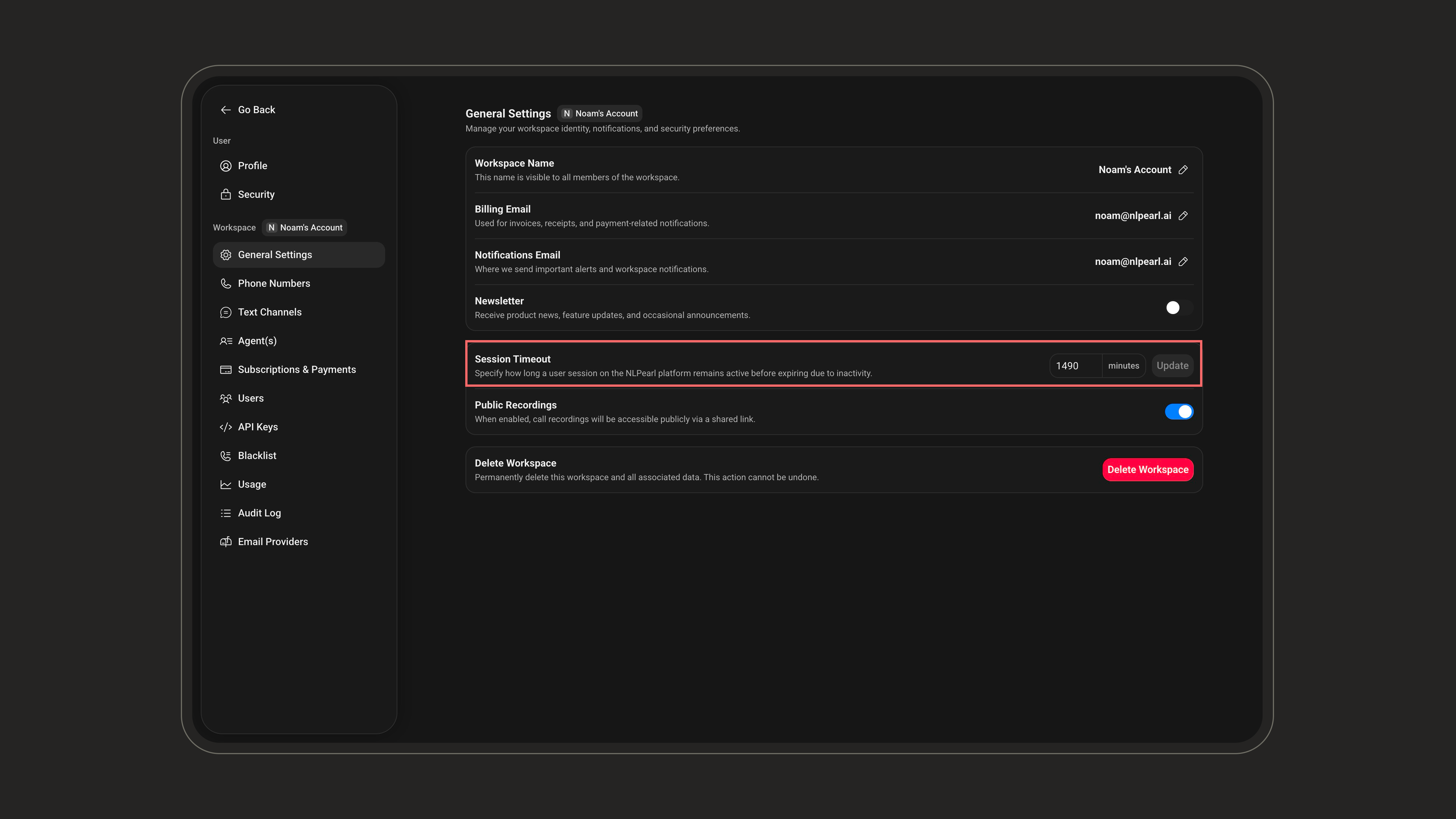Screen dimensions: 1456x819
Task: Enable the Newsletter toggle
Action: [x=1178, y=307]
